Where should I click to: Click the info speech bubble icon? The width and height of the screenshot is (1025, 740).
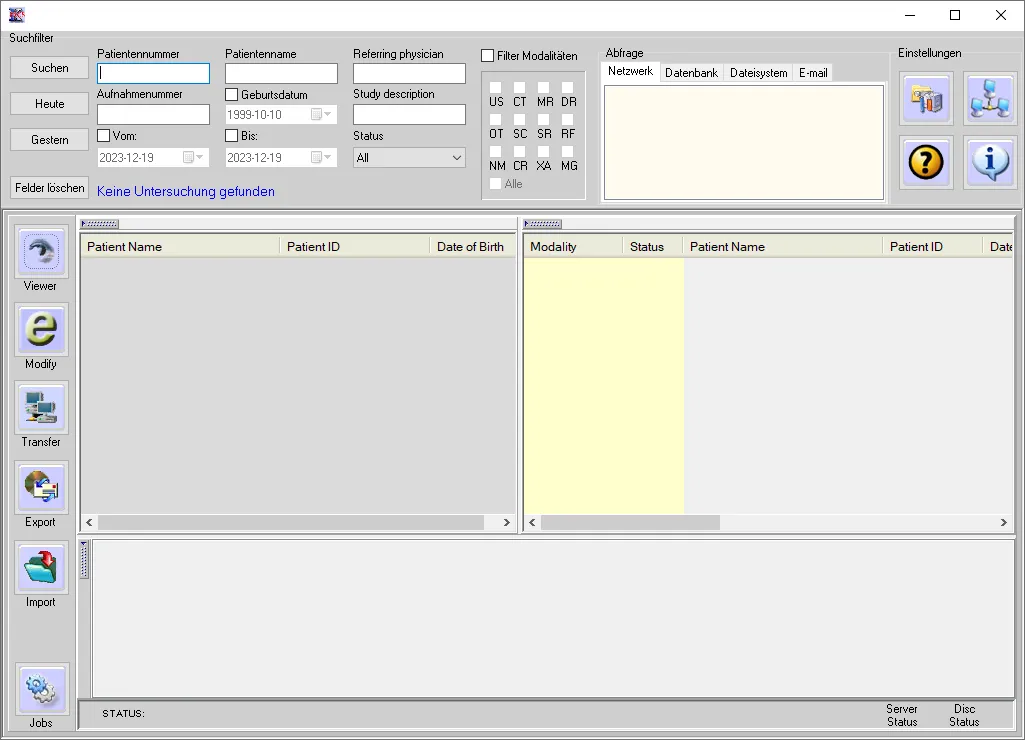click(x=989, y=162)
